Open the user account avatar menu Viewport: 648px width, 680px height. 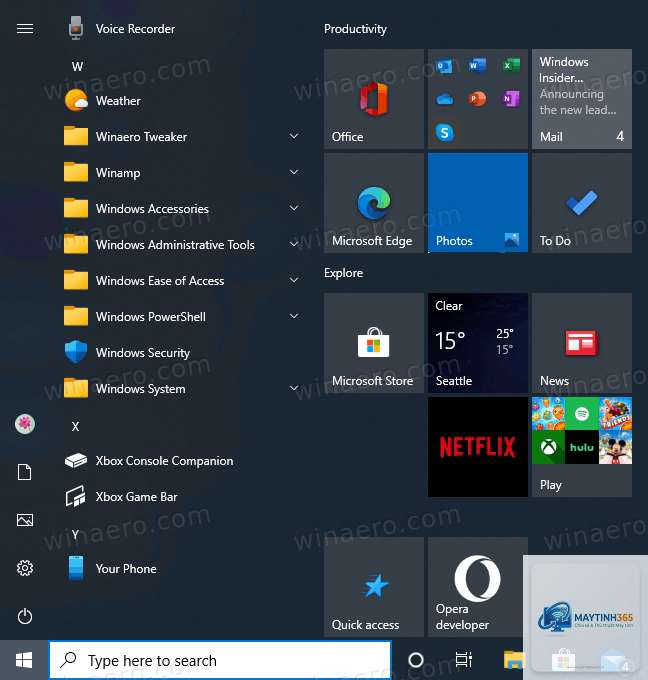25,424
